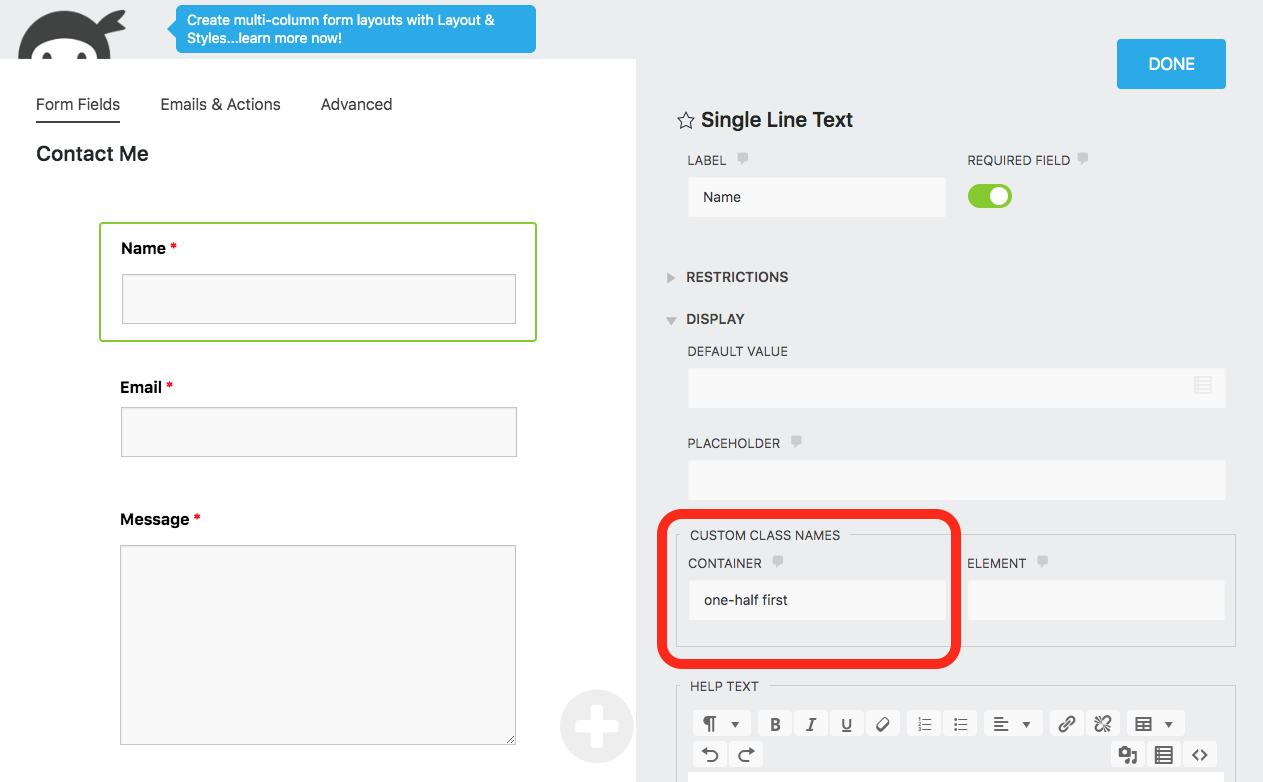
Task: Click the Default Value input
Action: 956,387
